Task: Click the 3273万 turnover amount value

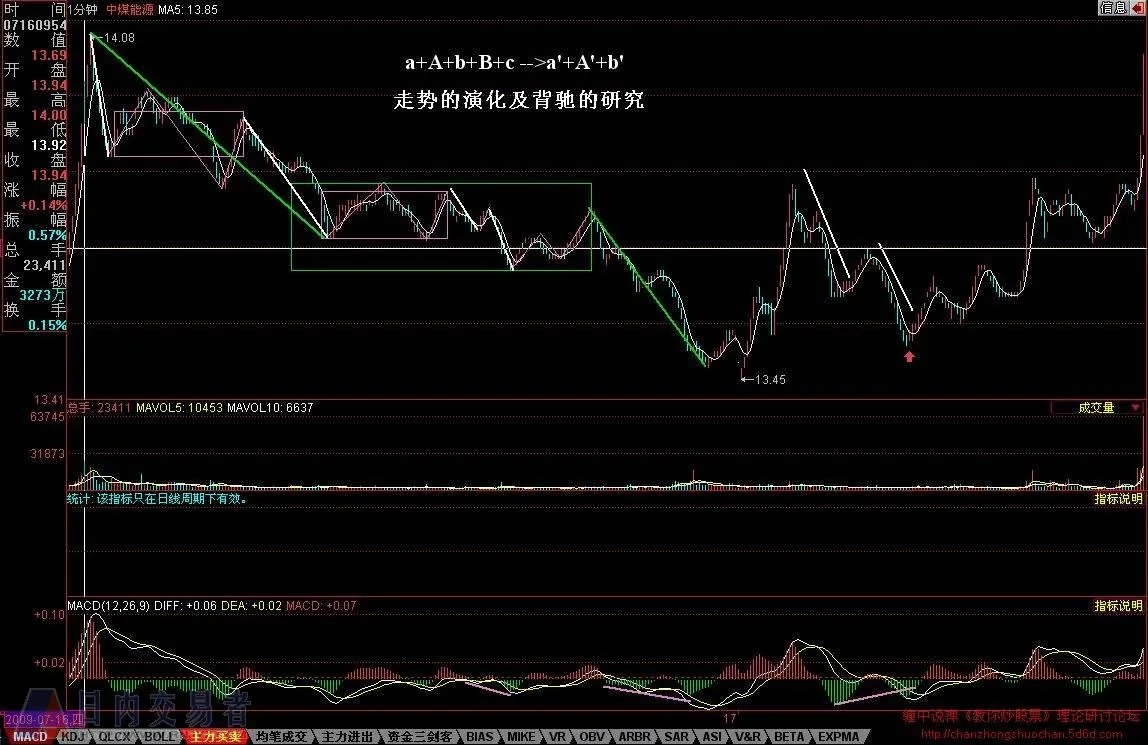Action: coord(42,295)
